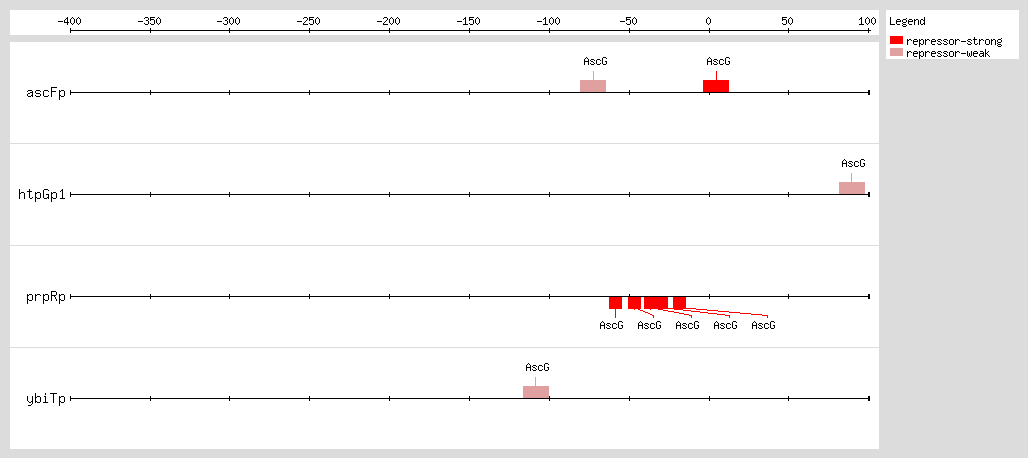Click the leftmost strong AscG box on prpRp

pos(615,303)
